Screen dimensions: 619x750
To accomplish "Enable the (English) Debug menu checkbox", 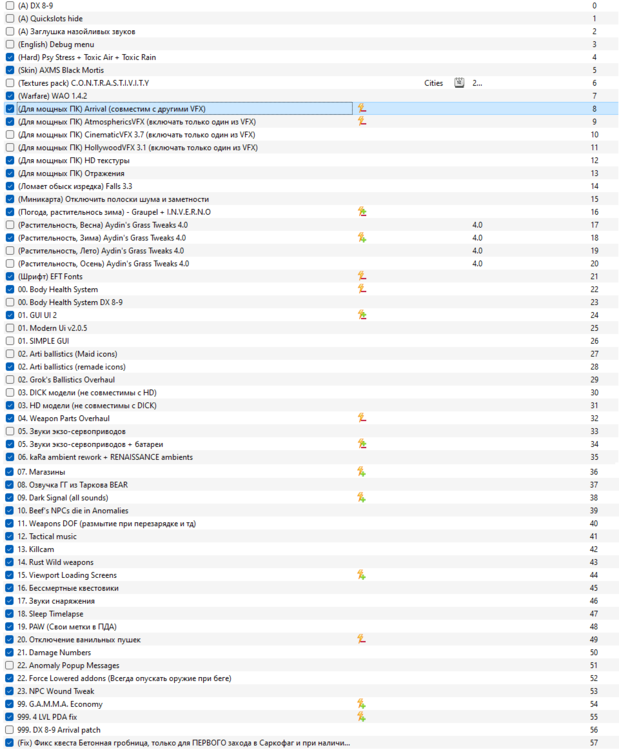I will coord(10,44).
